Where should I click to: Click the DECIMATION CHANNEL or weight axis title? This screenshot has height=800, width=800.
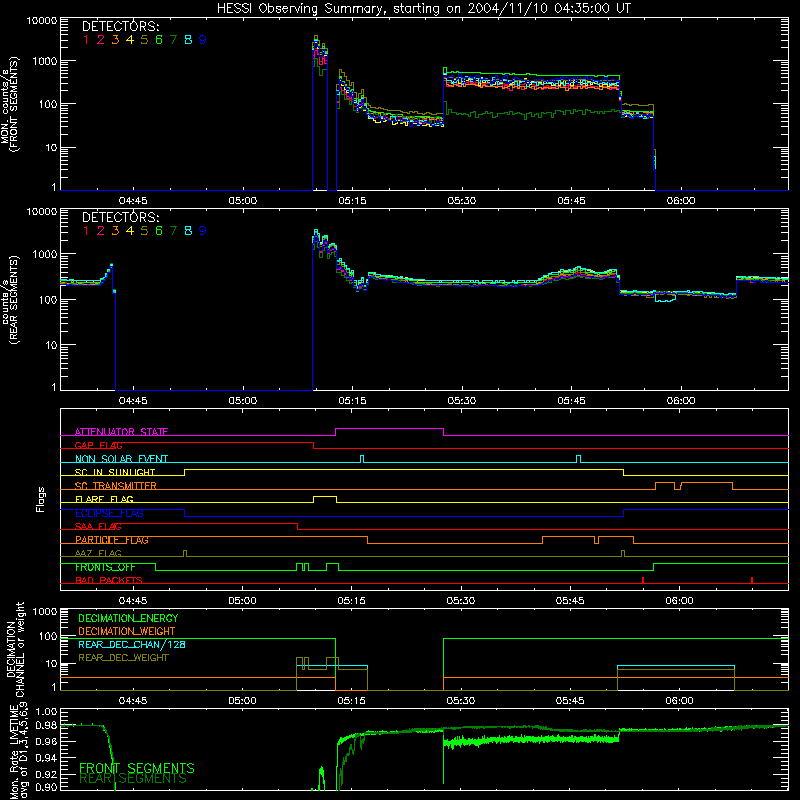(x=15, y=650)
